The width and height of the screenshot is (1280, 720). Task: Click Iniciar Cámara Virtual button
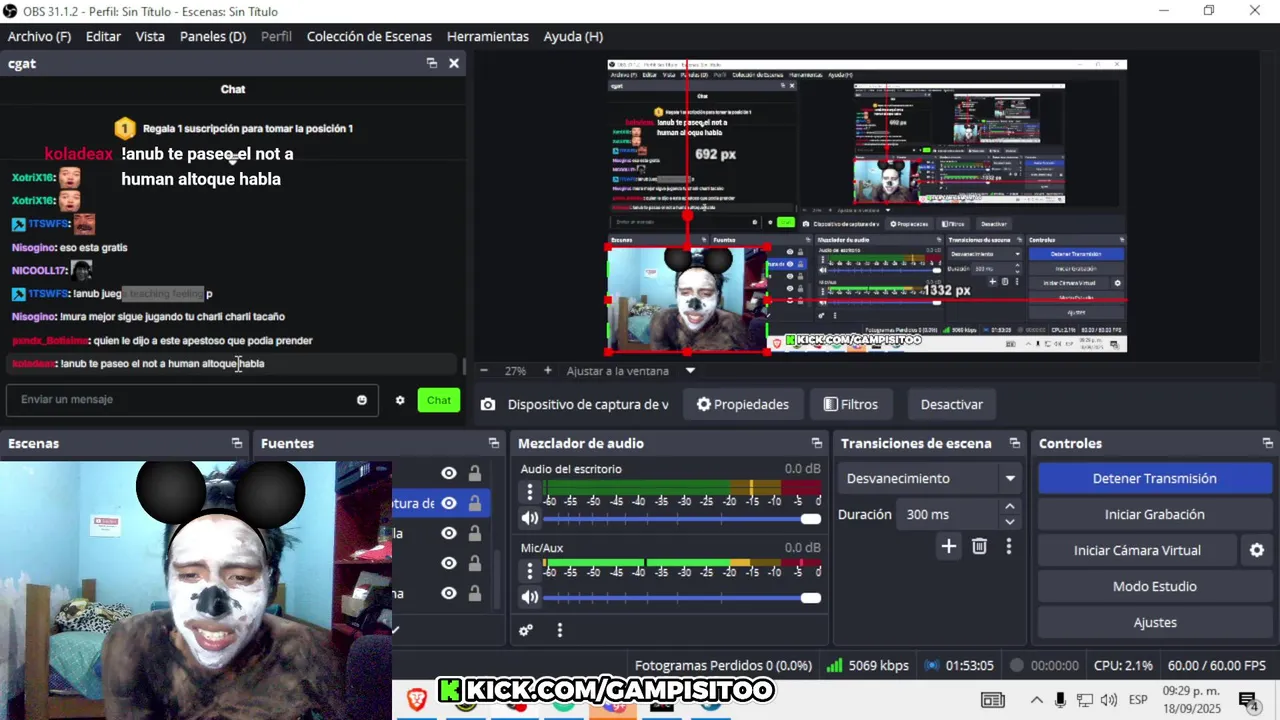coord(1137,550)
